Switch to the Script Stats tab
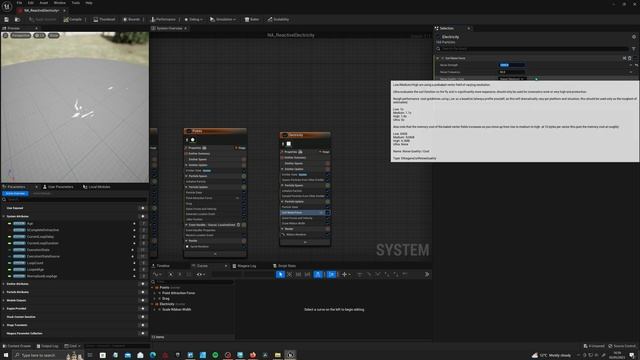This screenshot has height=360, width=640. [x=284, y=266]
